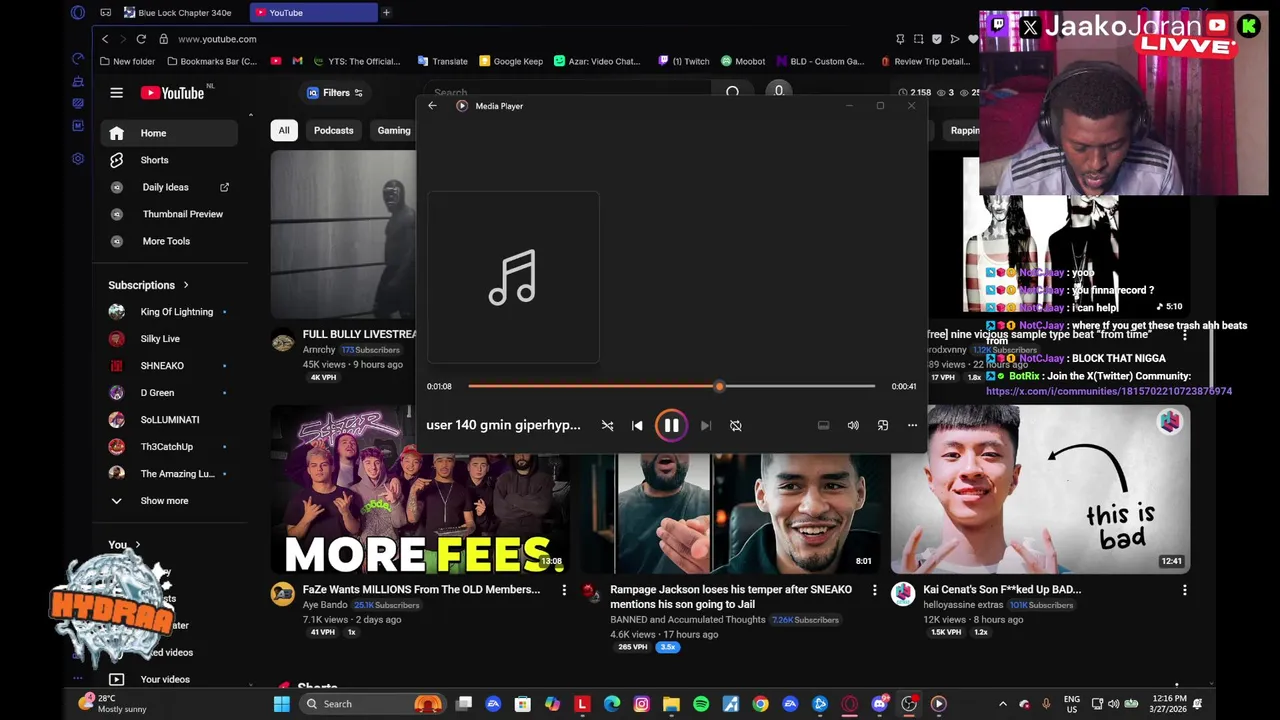Toggle shuffle in Media Player
The height and width of the screenshot is (720, 1280).
[x=607, y=426]
